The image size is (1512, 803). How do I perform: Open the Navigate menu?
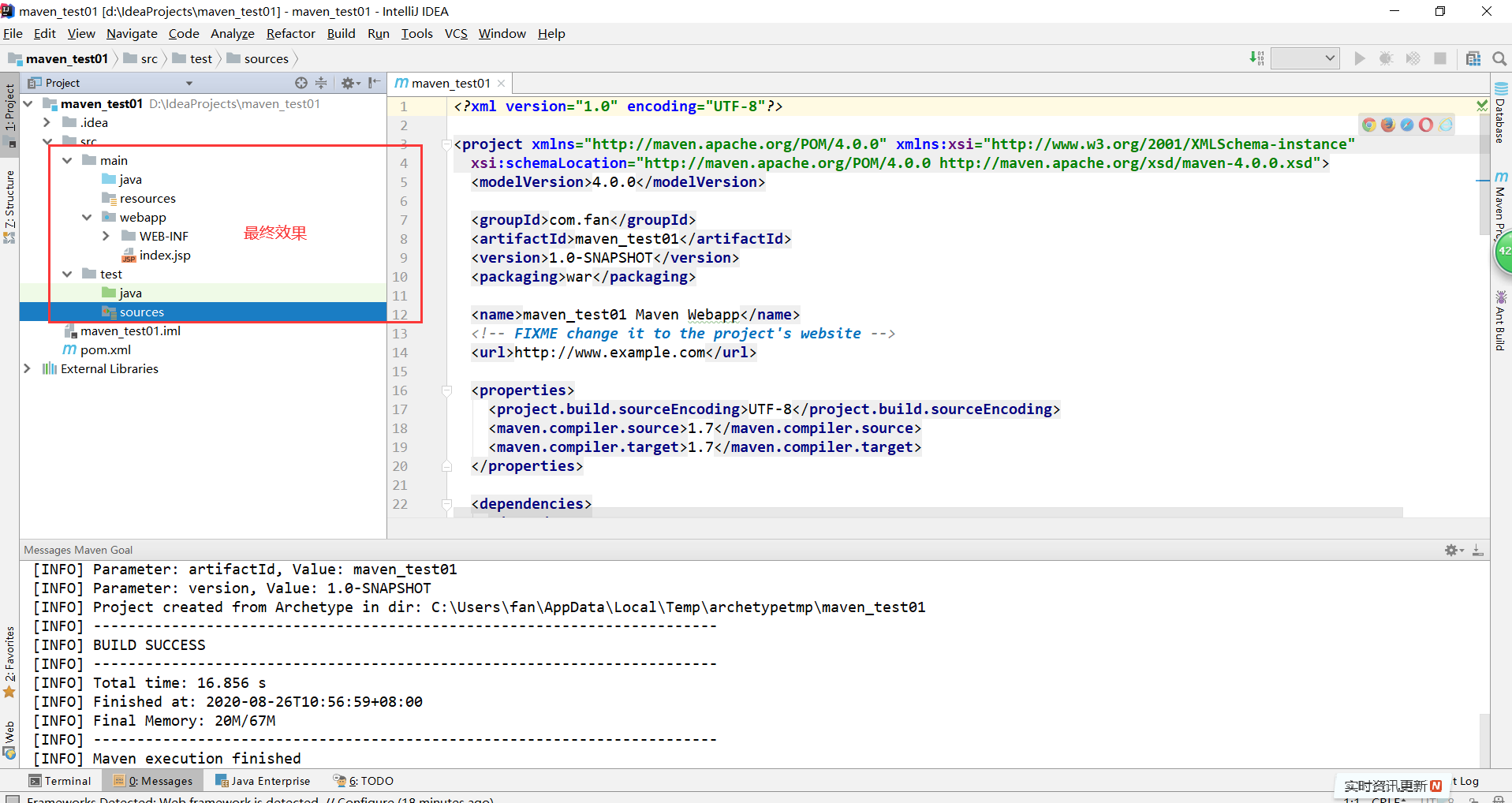132,33
